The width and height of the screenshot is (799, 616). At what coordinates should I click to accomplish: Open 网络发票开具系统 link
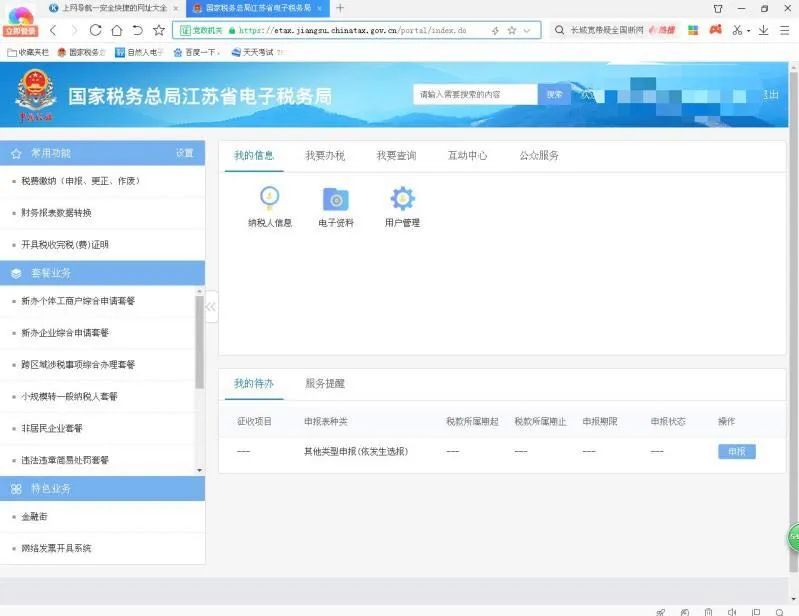pos(56,548)
